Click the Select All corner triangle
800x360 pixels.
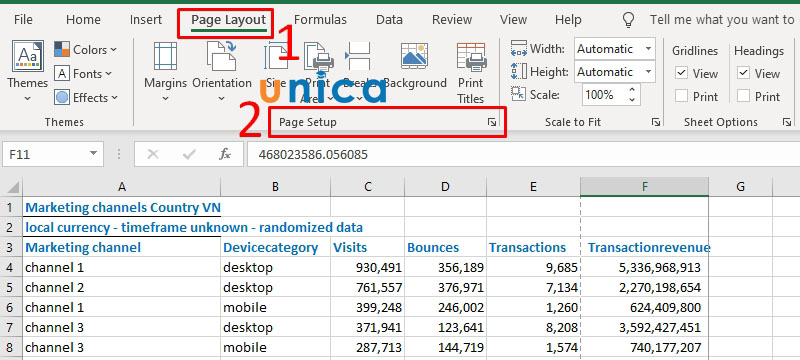tap(12, 187)
